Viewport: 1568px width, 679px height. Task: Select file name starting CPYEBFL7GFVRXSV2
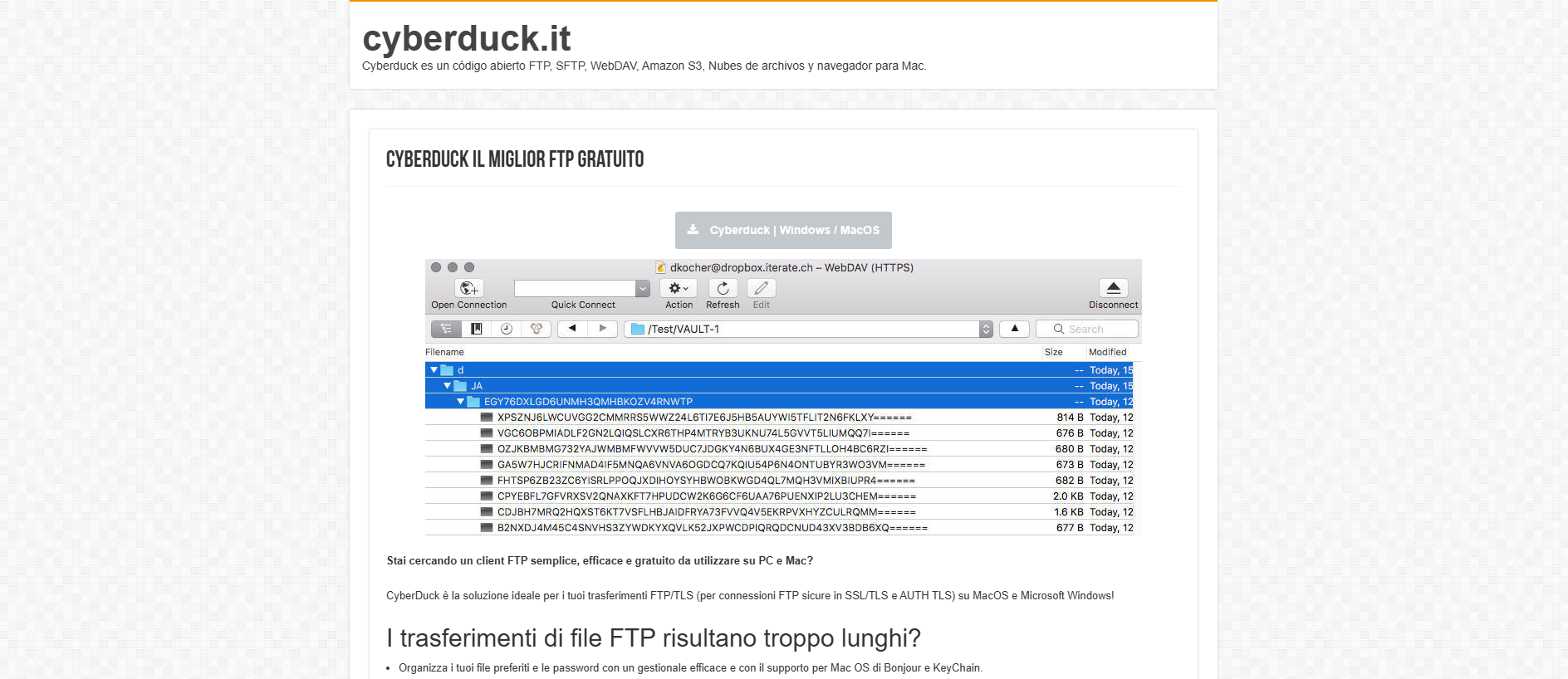(707, 496)
